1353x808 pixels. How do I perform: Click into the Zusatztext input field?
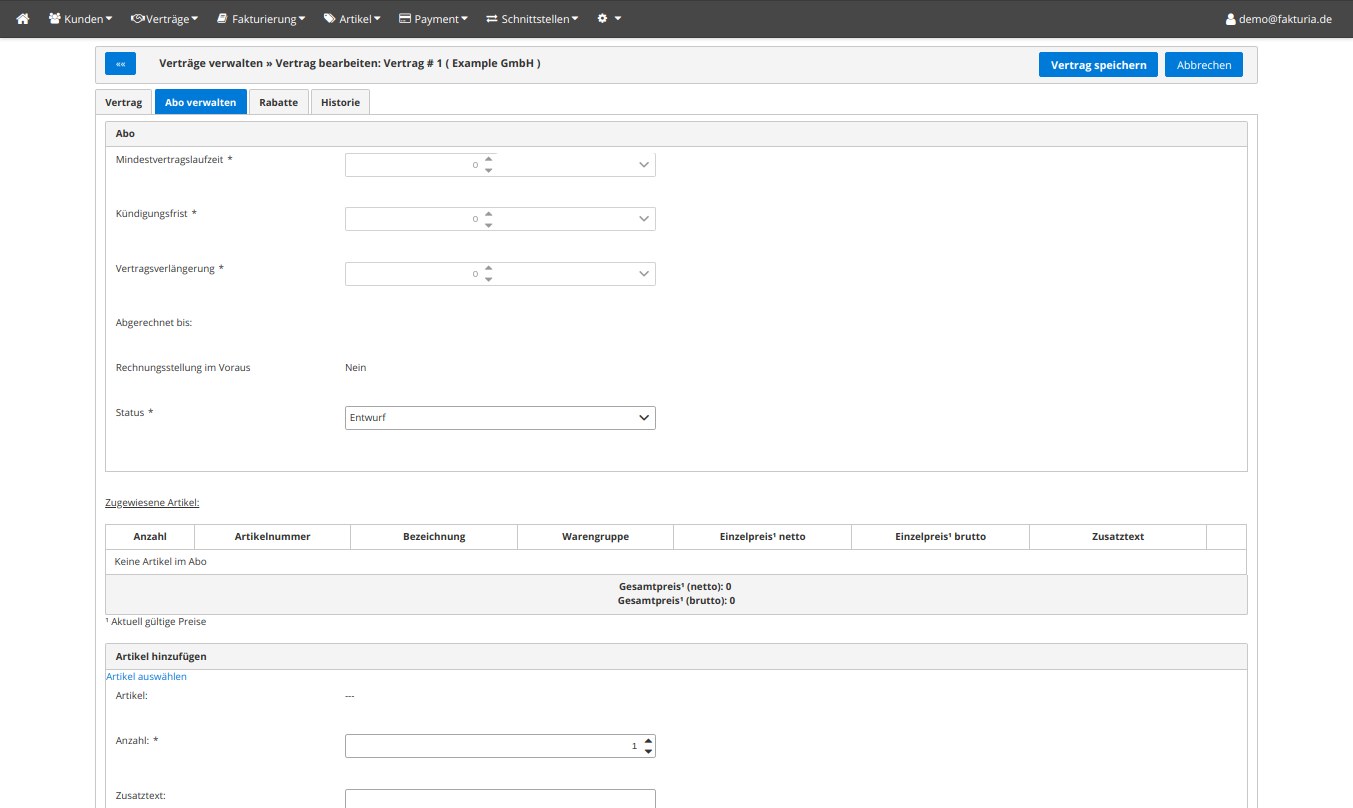click(x=500, y=798)
